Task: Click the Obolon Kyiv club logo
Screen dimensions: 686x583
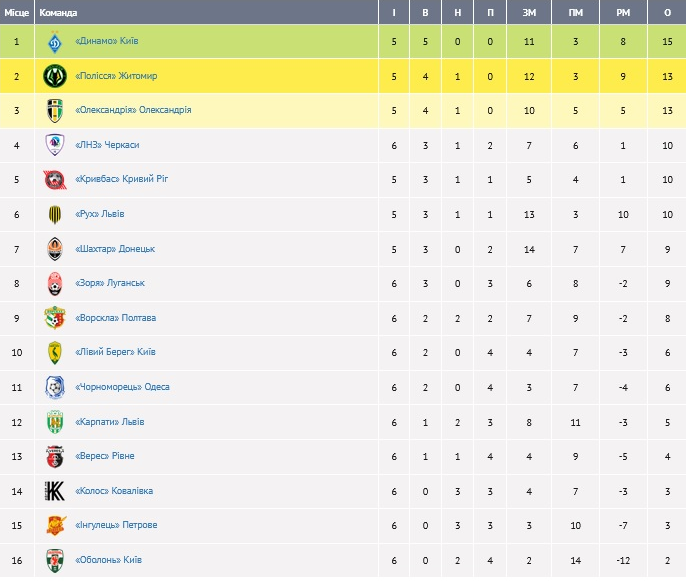Action: coord(54,560)
